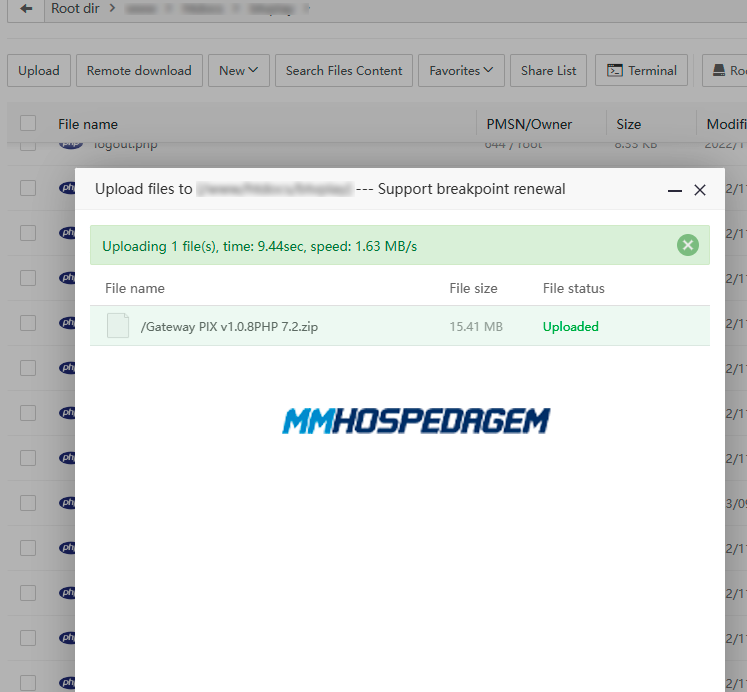The image size is (747, 692).
Task: Expand the New dropdown
Action: (x=239, y=70)
